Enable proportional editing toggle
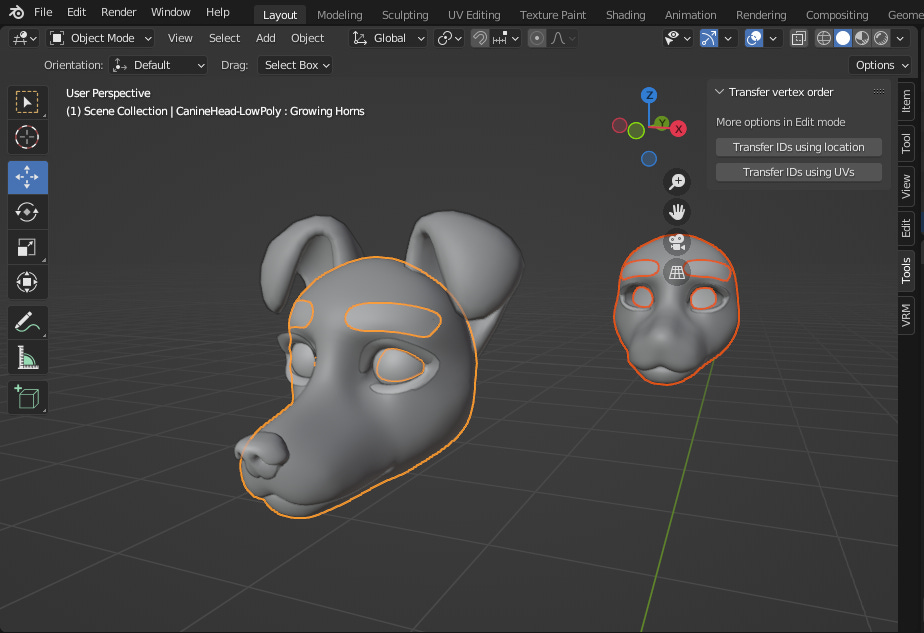Image resolution: width=924 pixels, height=633 pixels. click(537, 38)
